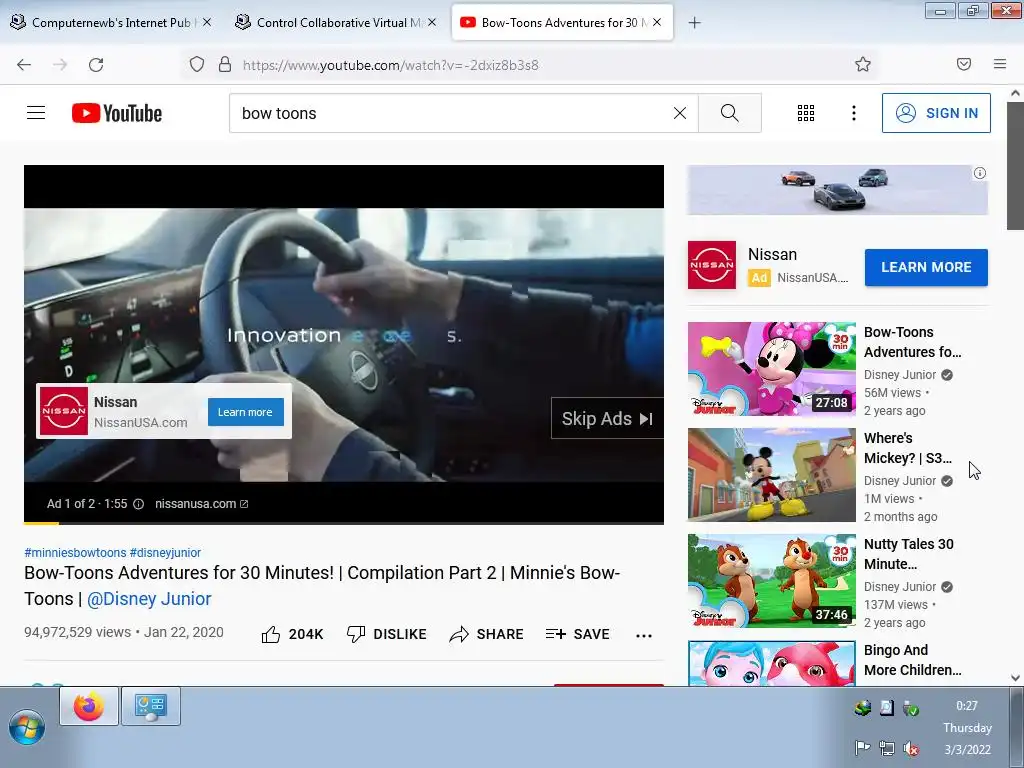Viewport: 1024px width, 768px height.
Task: Open the Windows Start button
Action: (27, 727)
